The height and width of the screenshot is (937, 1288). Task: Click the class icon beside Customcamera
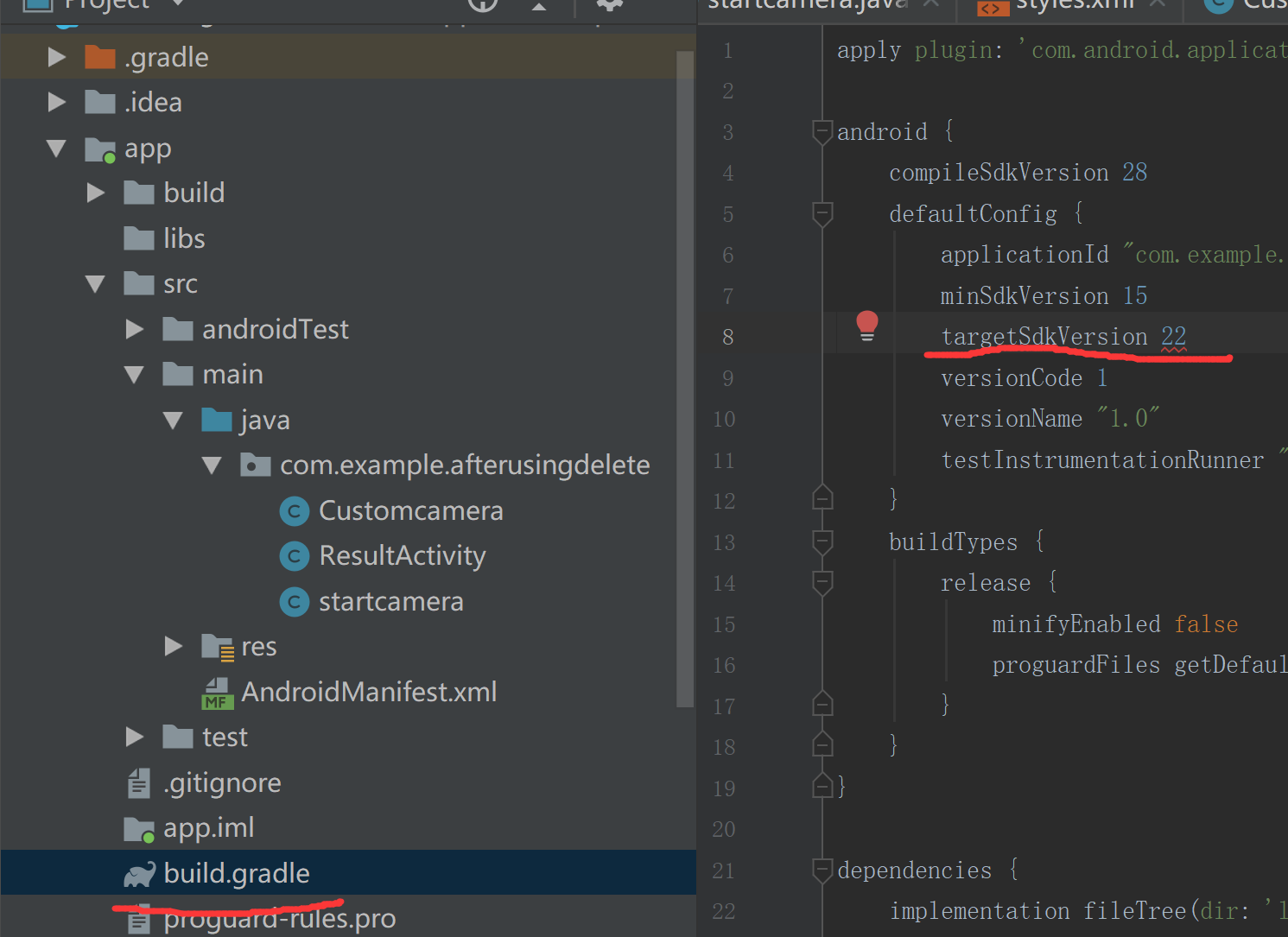295,510
